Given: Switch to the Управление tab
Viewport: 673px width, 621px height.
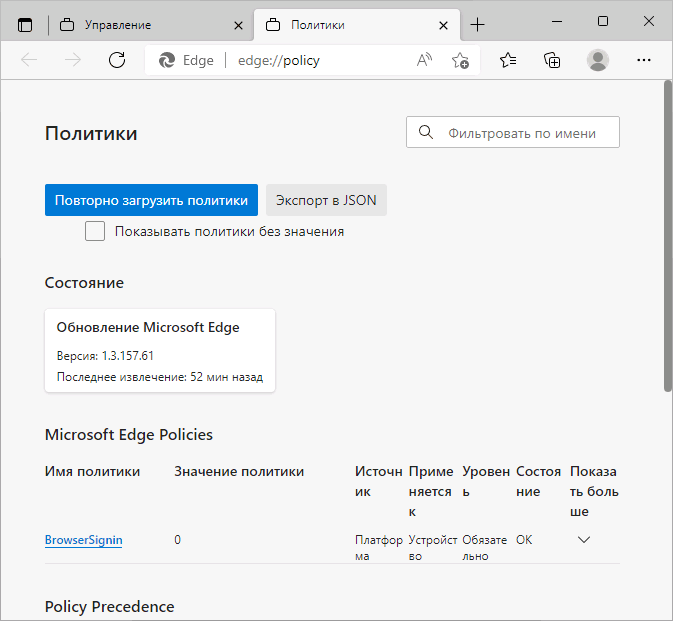Looking at the screenshot, I should tap(152, 25).
